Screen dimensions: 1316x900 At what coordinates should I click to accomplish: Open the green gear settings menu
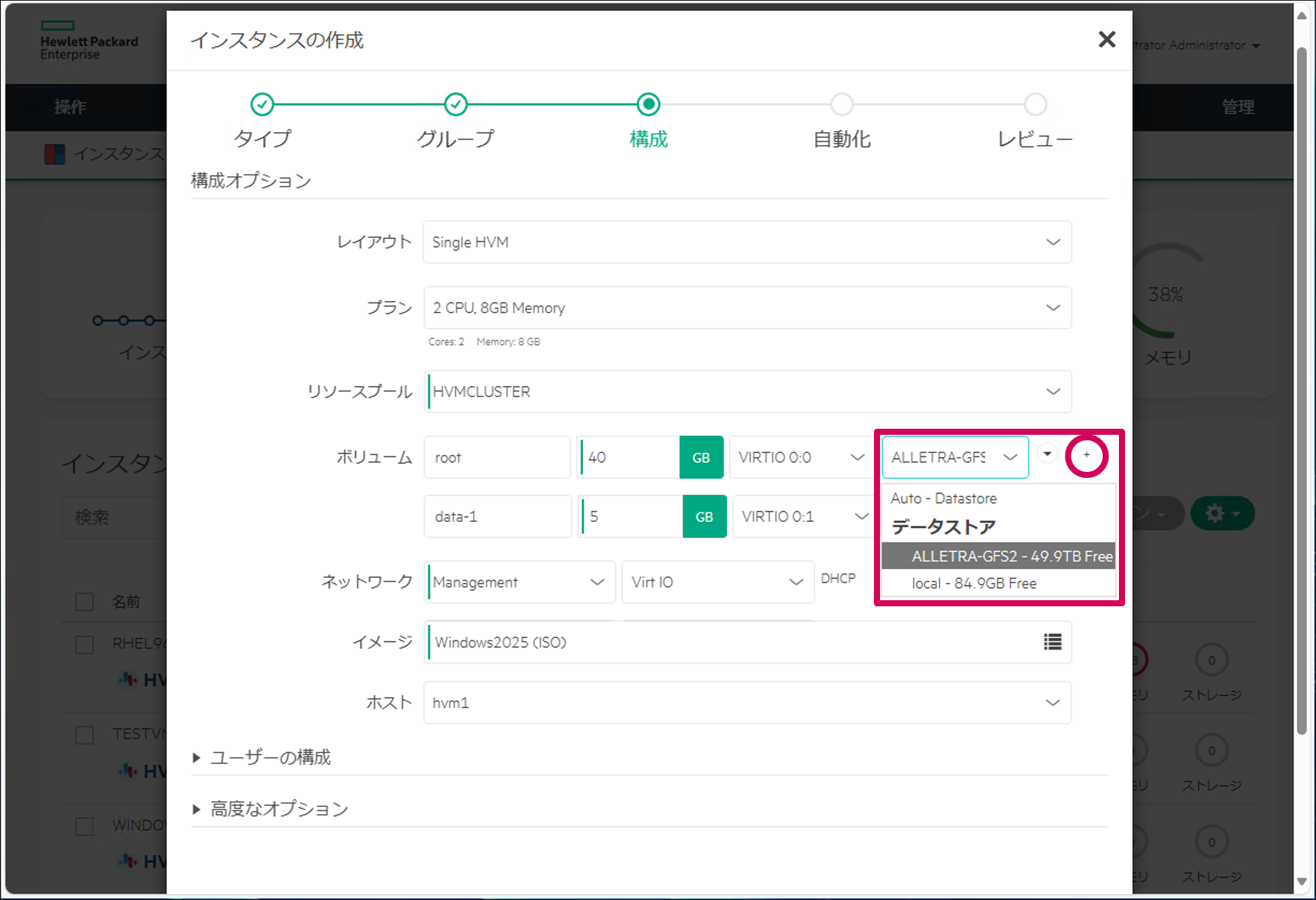point(1222,513)
